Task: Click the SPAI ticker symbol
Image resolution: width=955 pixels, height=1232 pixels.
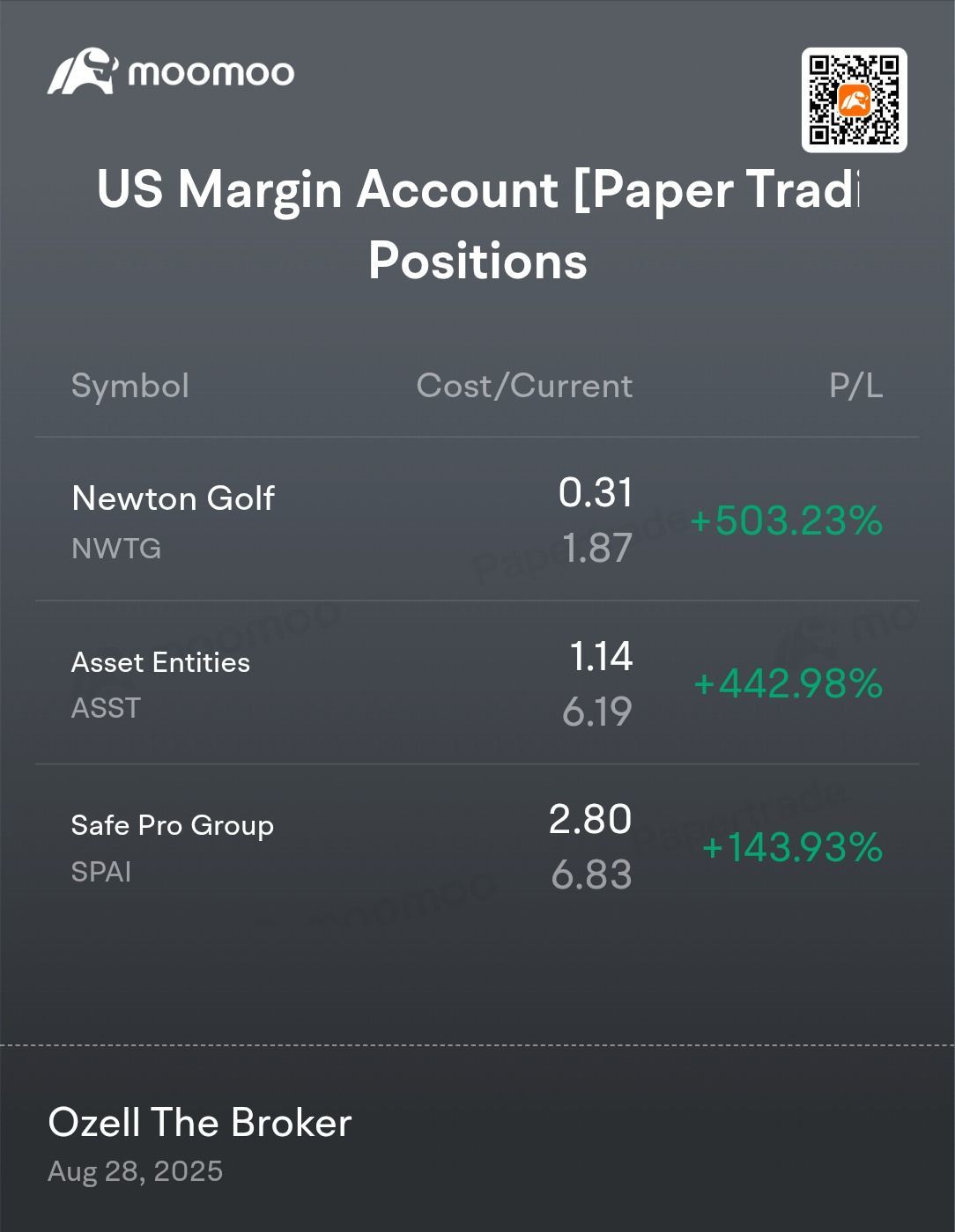Action: [101, 872]
